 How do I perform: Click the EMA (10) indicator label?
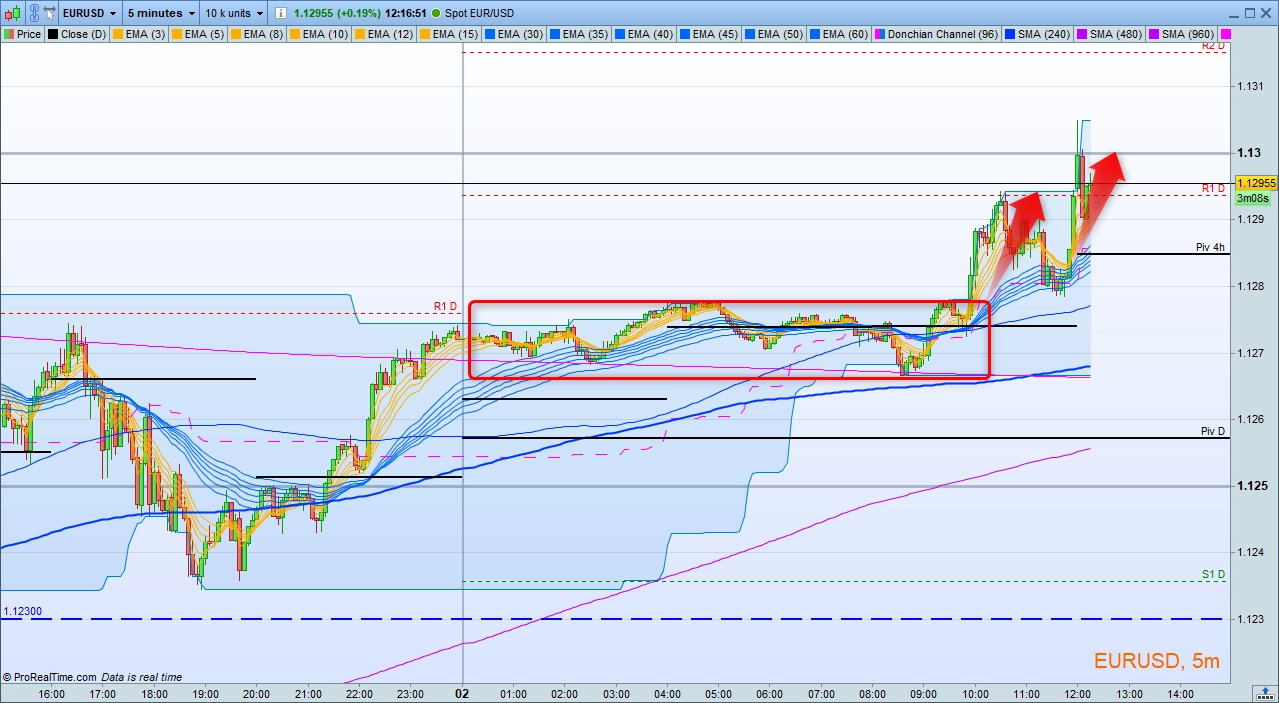pyautogui.click(x=318, y=34)
